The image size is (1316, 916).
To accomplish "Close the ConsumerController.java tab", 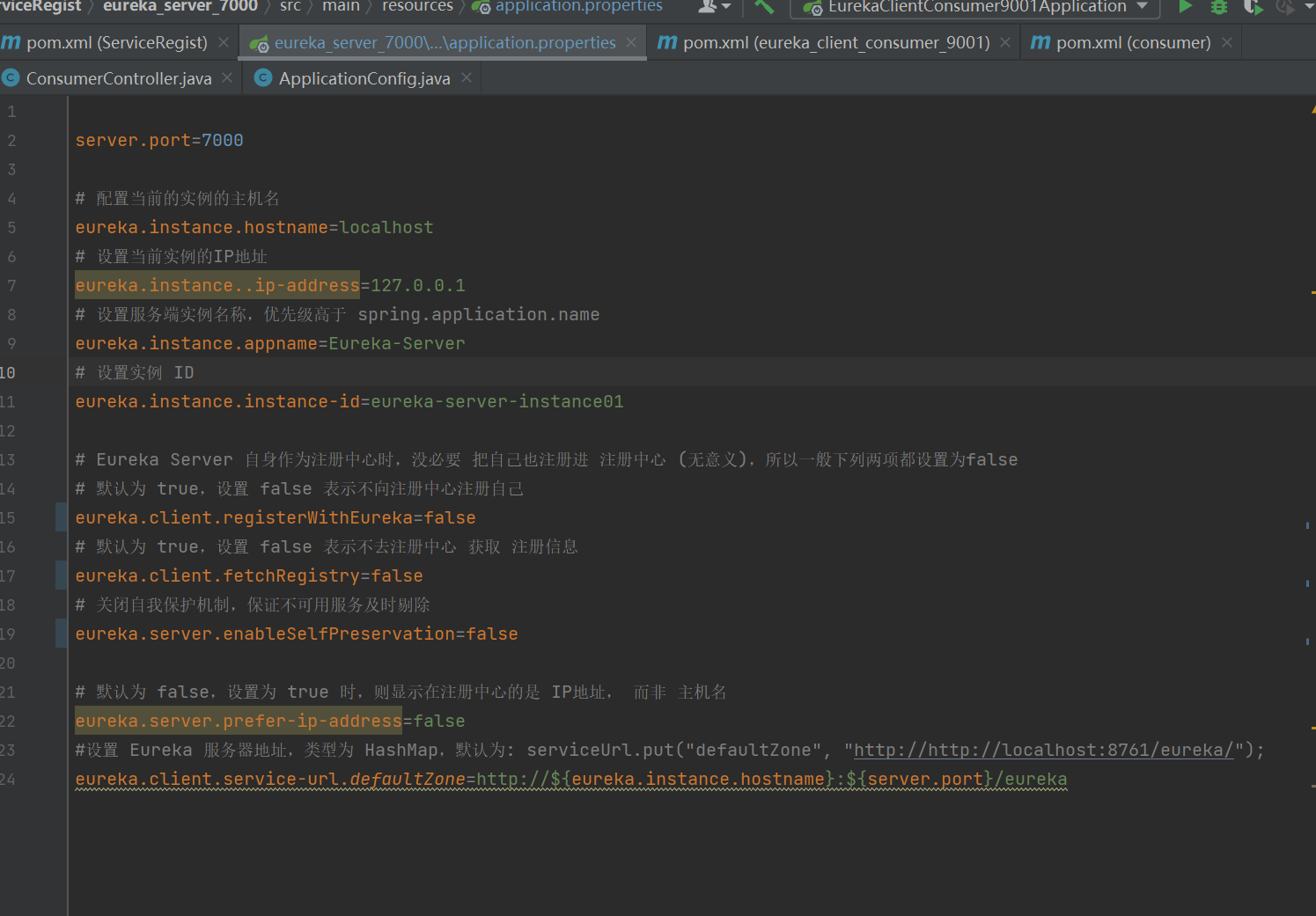I will (227, 78).
